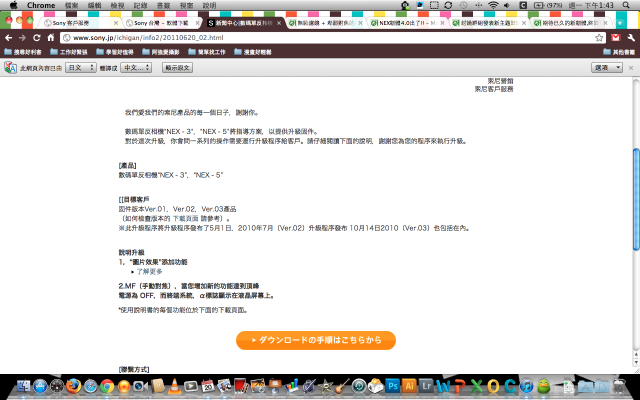Open the Time Machine menu icon
640x400 pixels.
pos(463,5)
